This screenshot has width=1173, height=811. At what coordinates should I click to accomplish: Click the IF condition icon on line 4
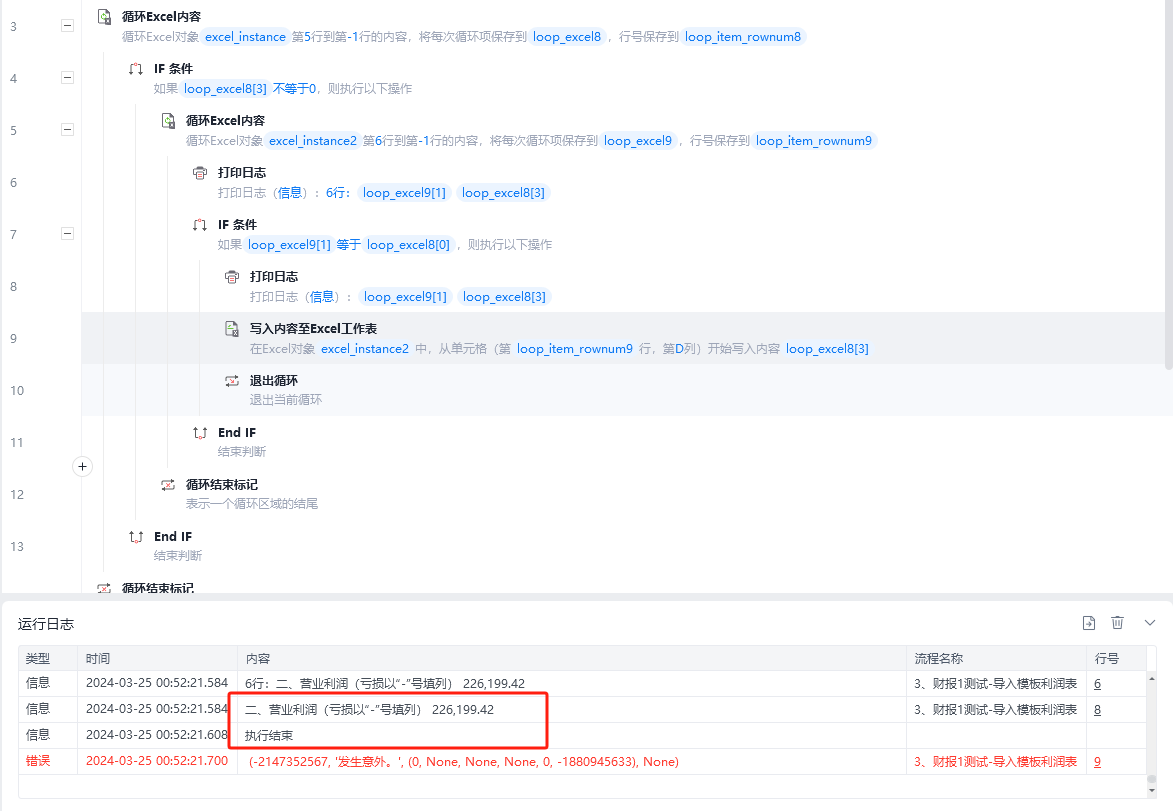[136, 69]
